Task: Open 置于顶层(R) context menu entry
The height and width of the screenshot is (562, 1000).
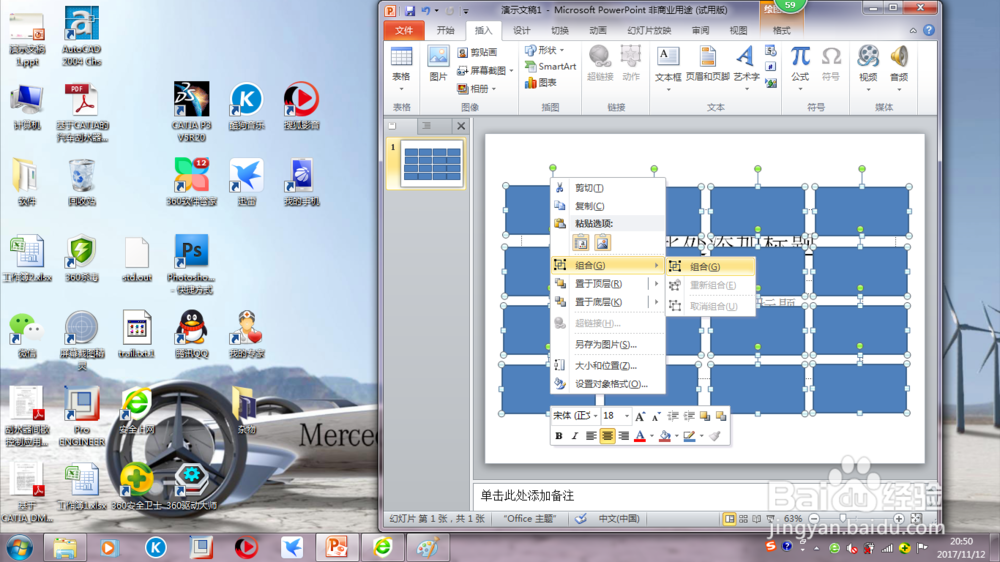Action: 608,283
